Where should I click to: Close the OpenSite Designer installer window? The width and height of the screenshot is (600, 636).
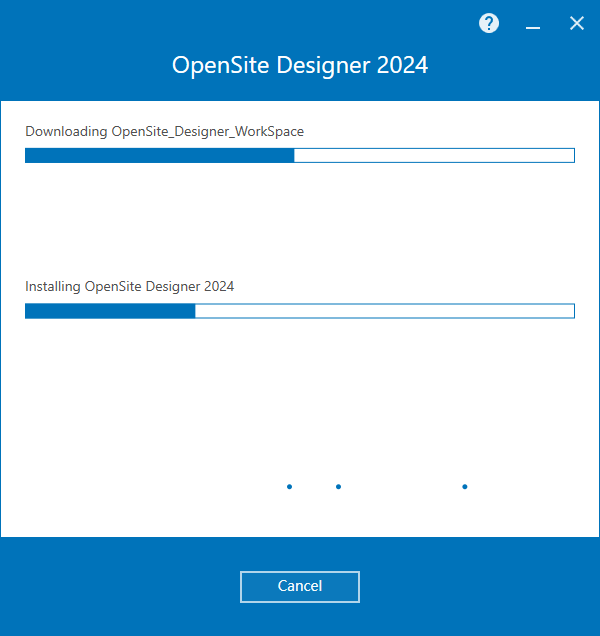(576, 23)
